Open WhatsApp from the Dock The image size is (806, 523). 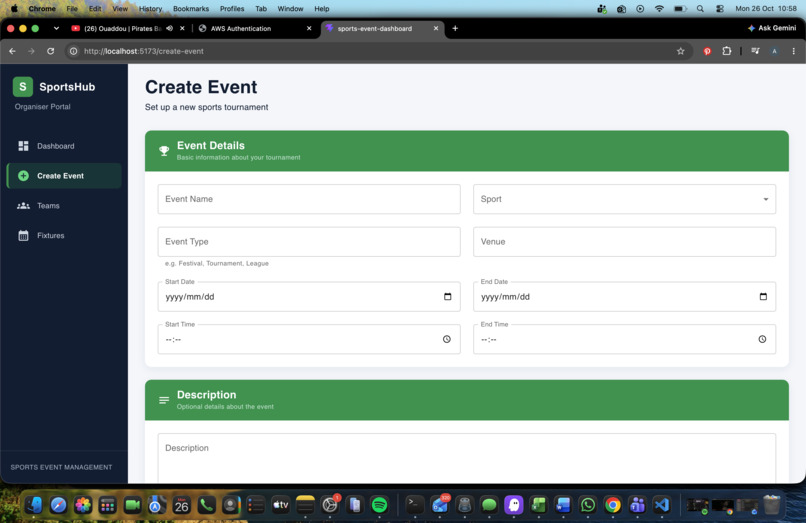(x=588, y=505)
